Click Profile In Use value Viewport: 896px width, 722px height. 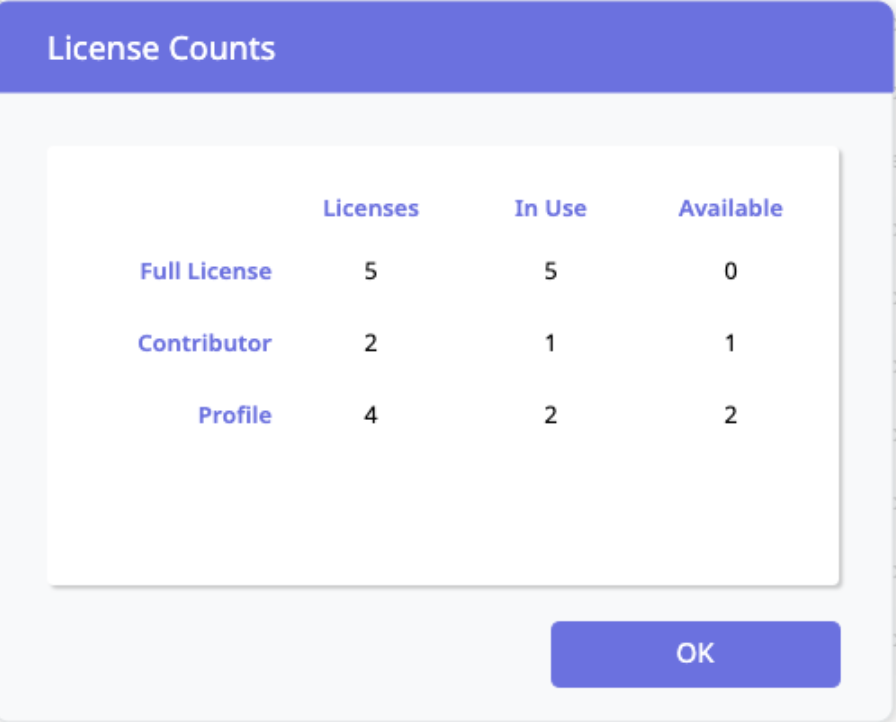[550, 415]
